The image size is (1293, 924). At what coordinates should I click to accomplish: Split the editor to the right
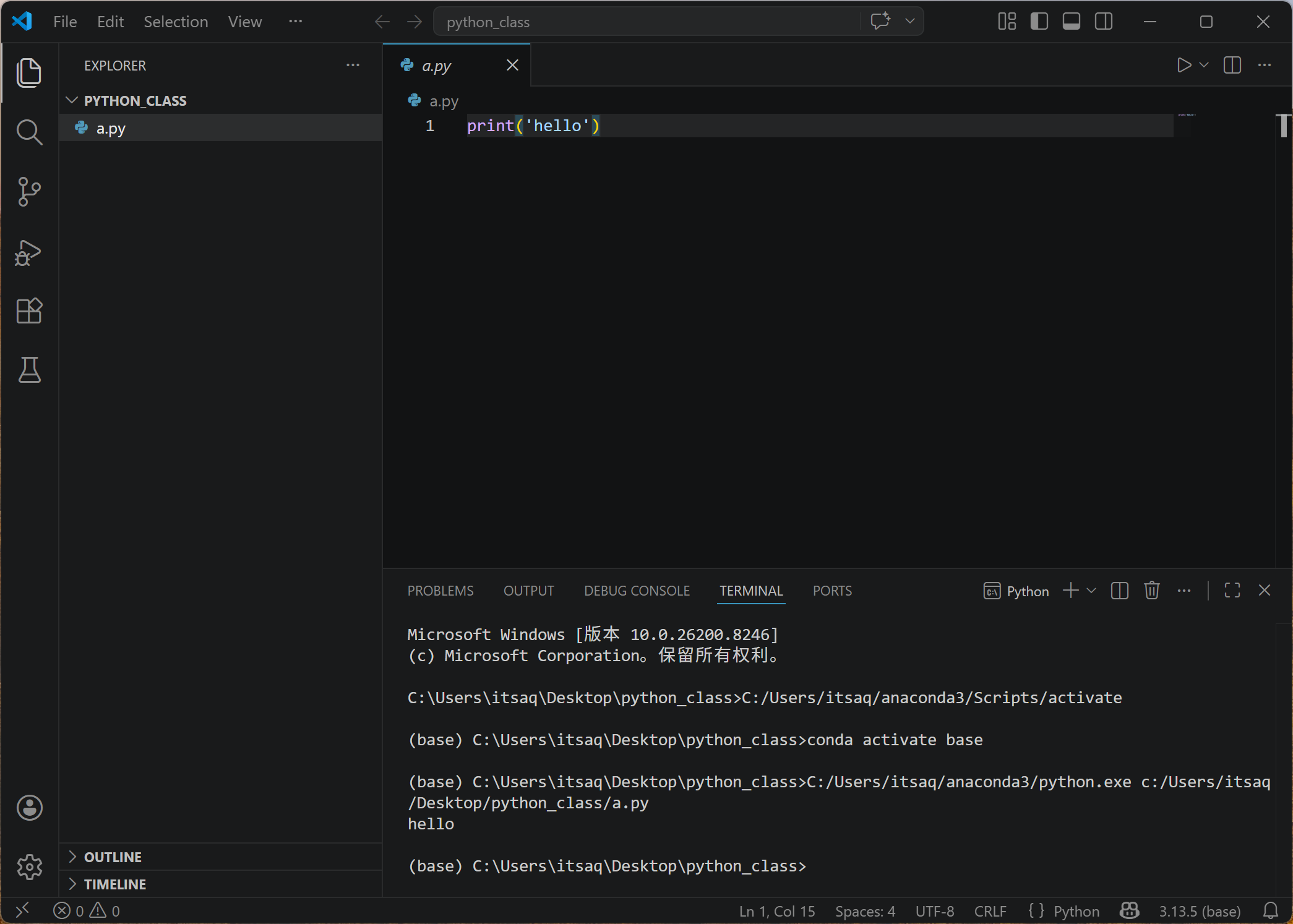pos(1232,65)
